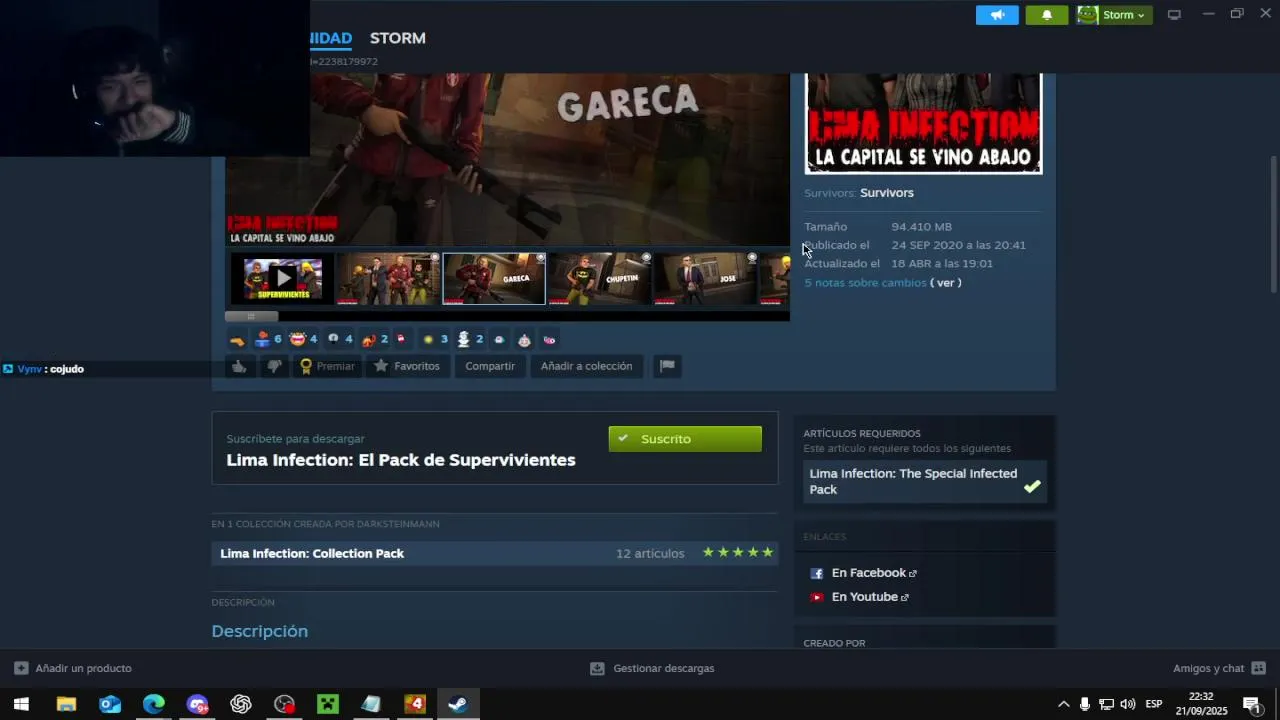The height and width of the screenshot is (720, 1280).
Task: Add item to Favoritos
Action: 407,366
